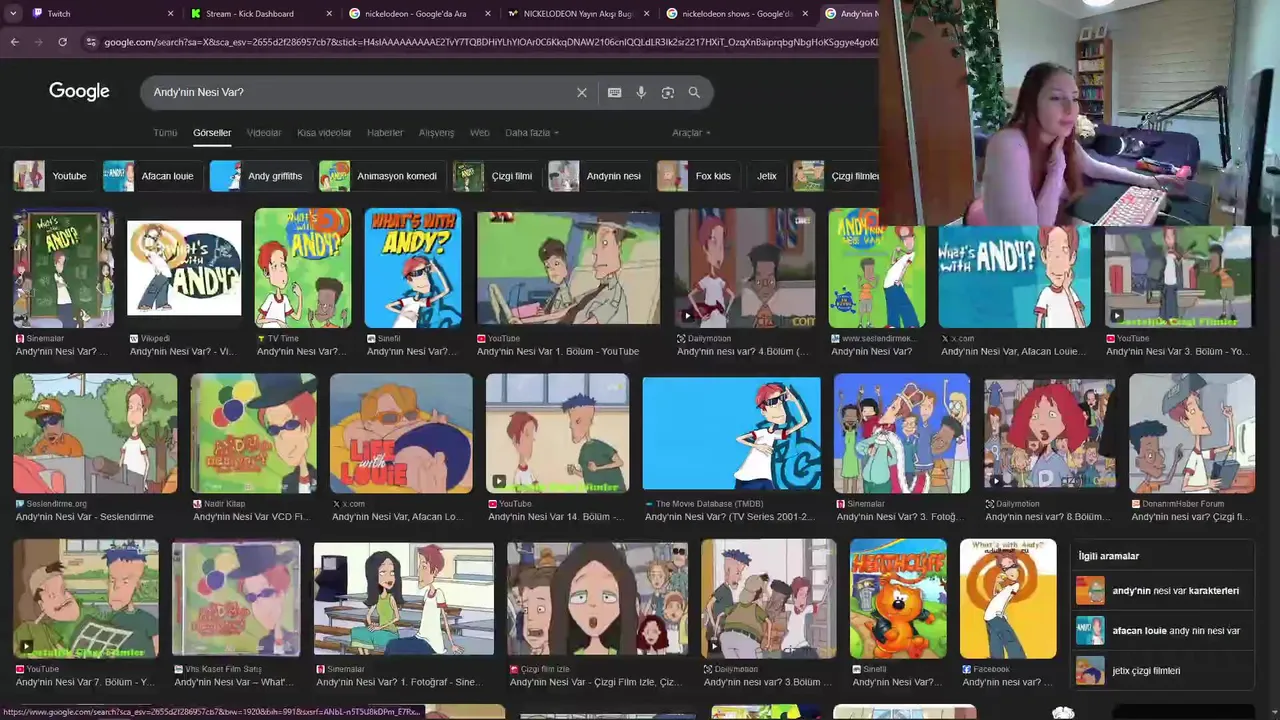Open The Movie Database TMDB image

pyautogui.click(x=731, y=433)
